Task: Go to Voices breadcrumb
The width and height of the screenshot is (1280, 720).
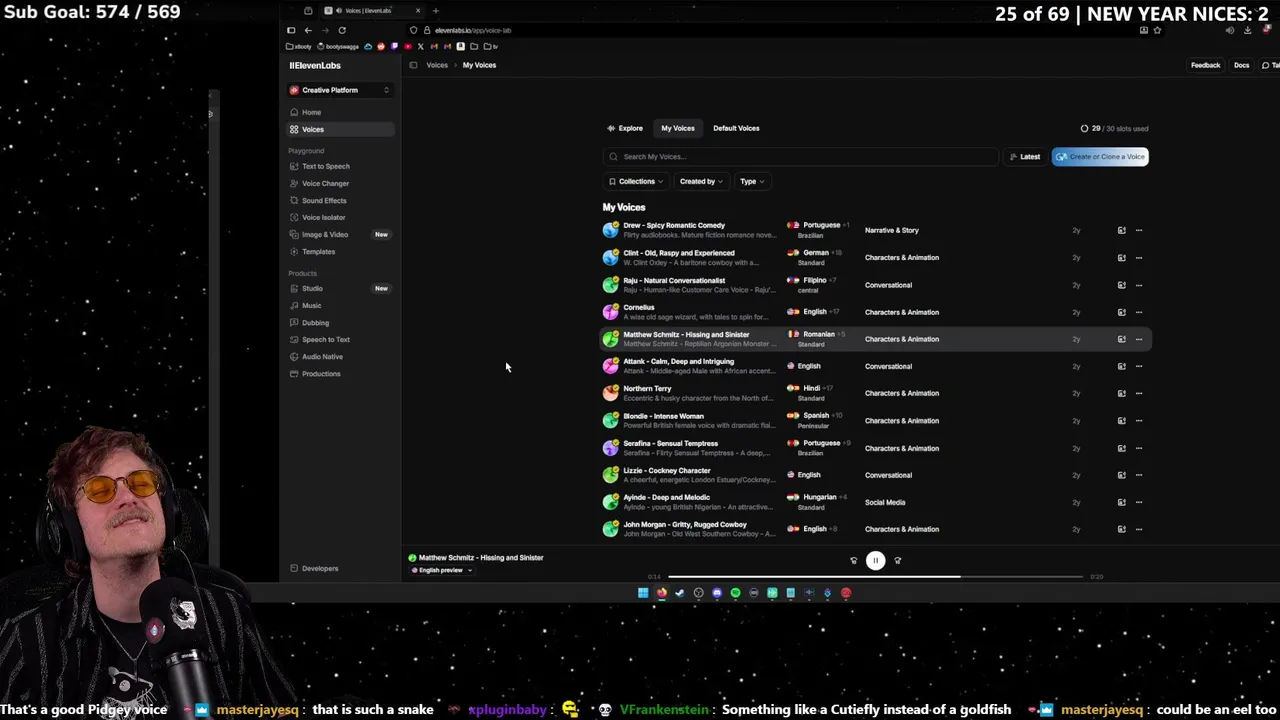Action: point(437,65)
